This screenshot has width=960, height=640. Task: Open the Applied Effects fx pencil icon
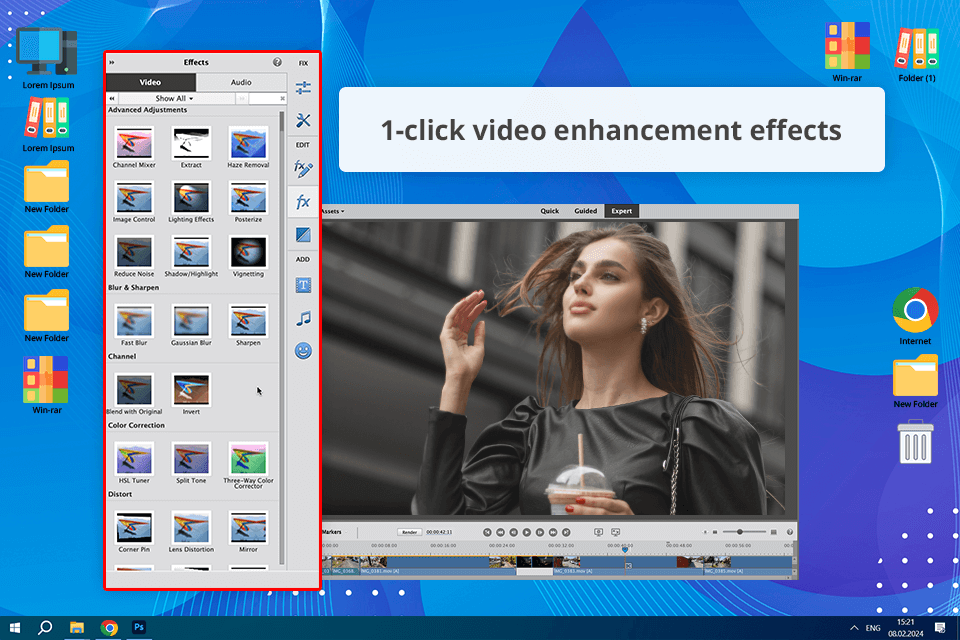point(303,168)
